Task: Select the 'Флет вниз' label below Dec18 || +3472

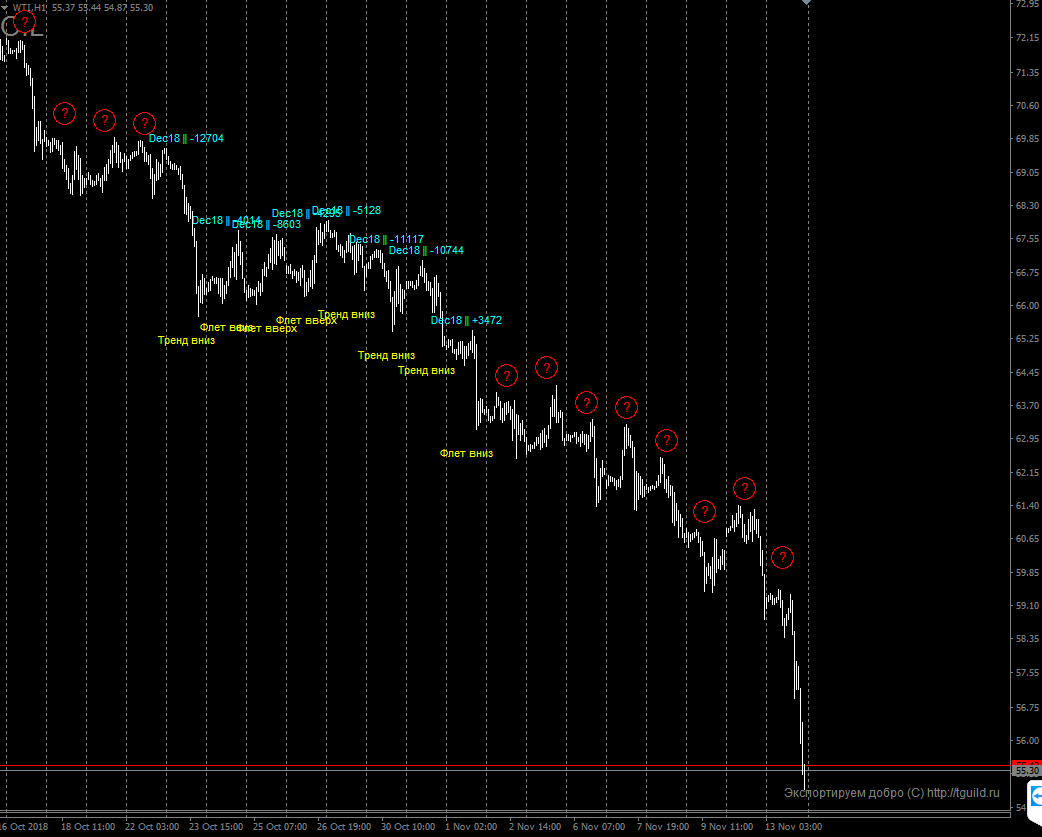Action: [466, 453]
